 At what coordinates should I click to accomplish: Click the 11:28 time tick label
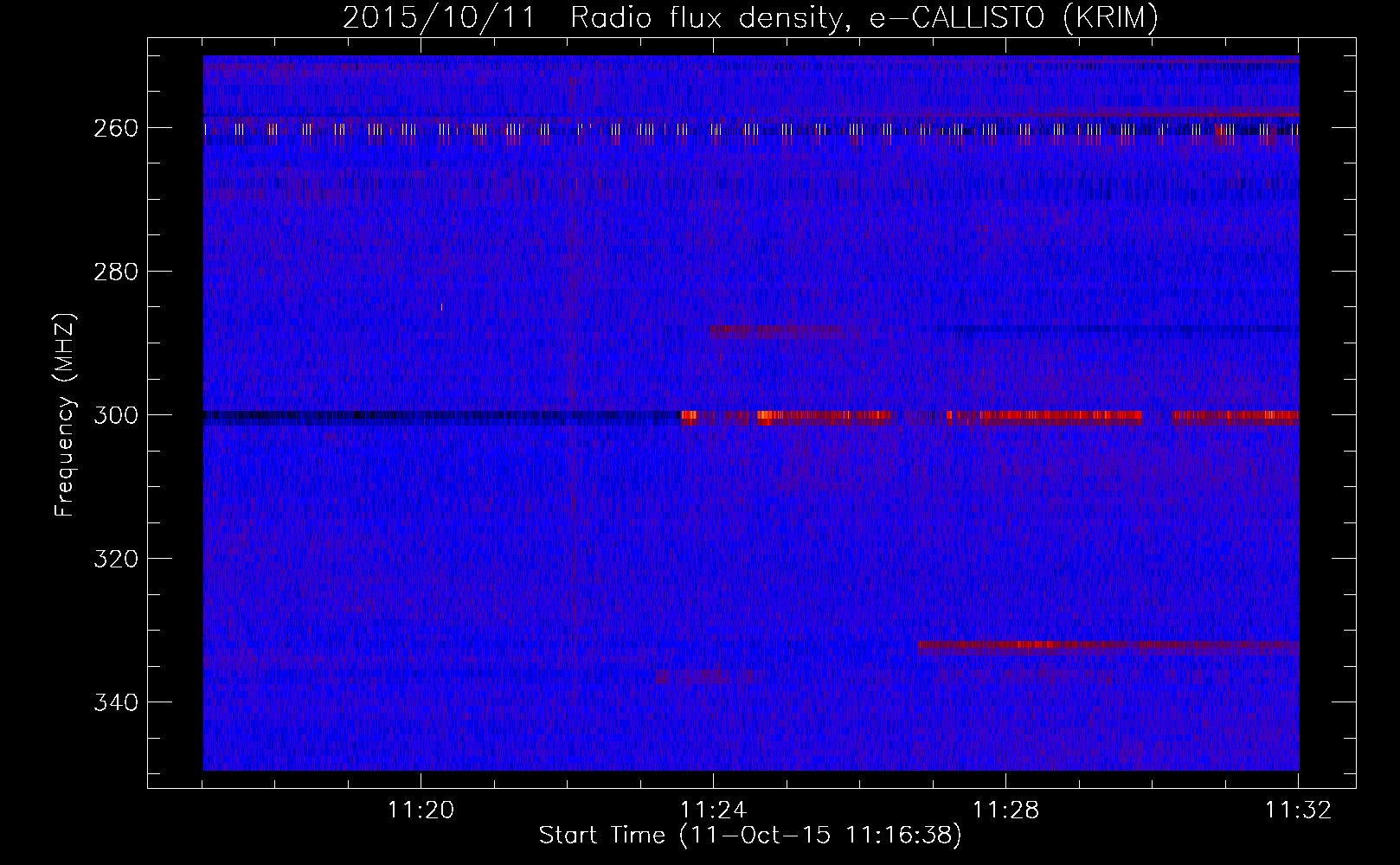tap(1005, 811)
